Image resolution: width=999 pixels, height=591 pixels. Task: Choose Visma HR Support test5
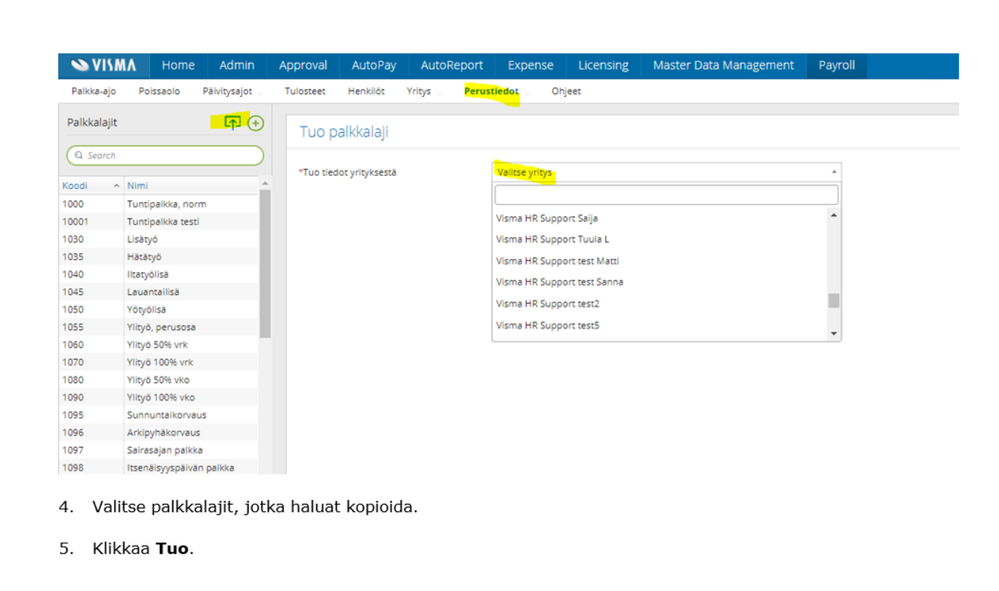point(660,325)
